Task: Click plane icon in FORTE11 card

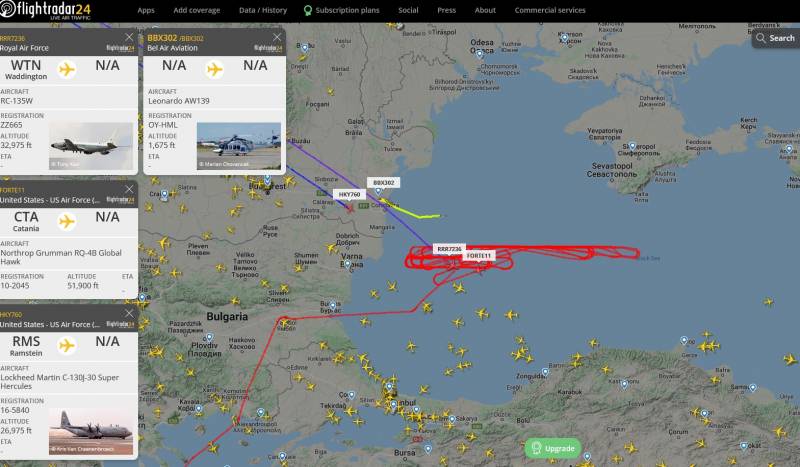Action: tap(67, 221)
